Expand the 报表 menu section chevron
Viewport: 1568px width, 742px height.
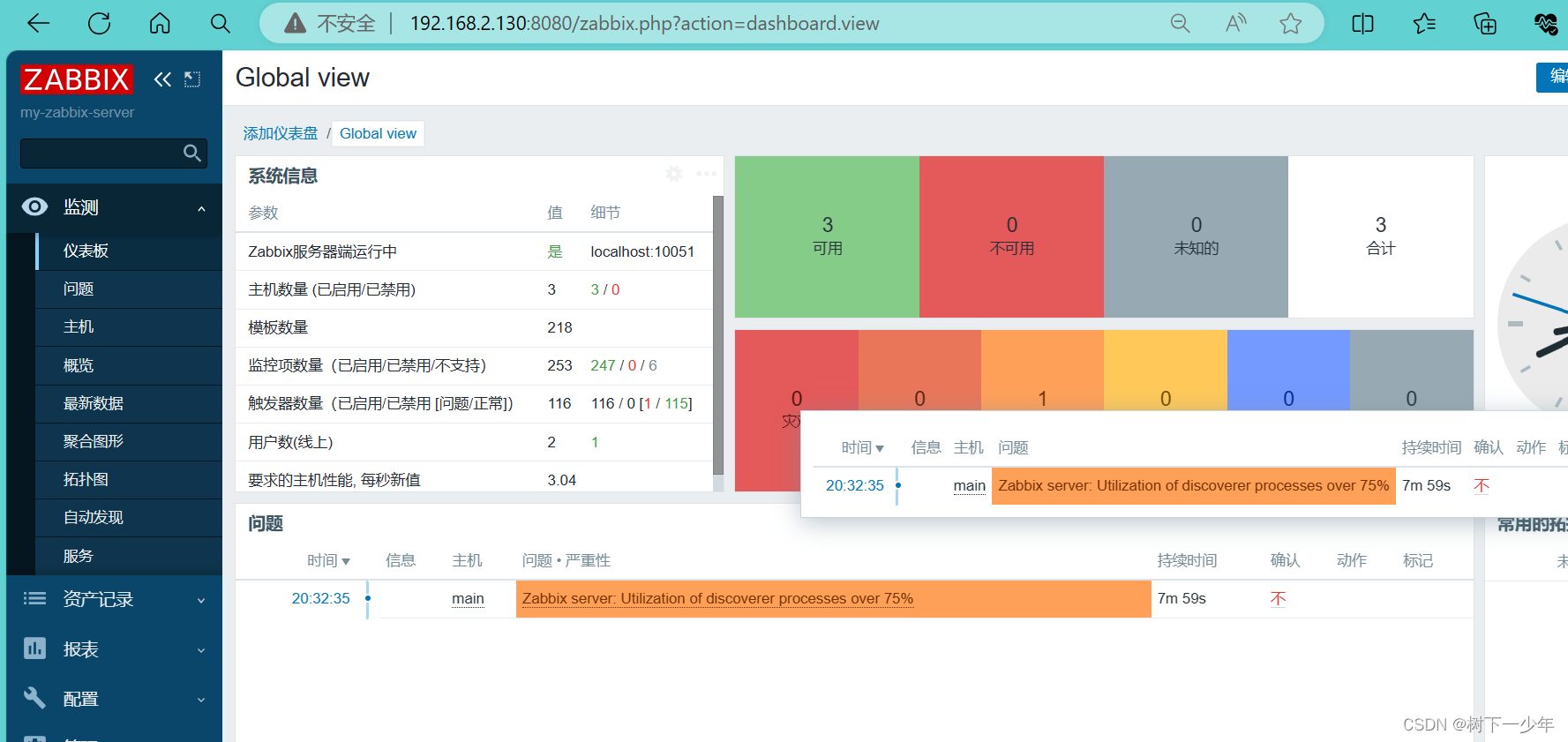pyautogui.click(x=201, y=650)
